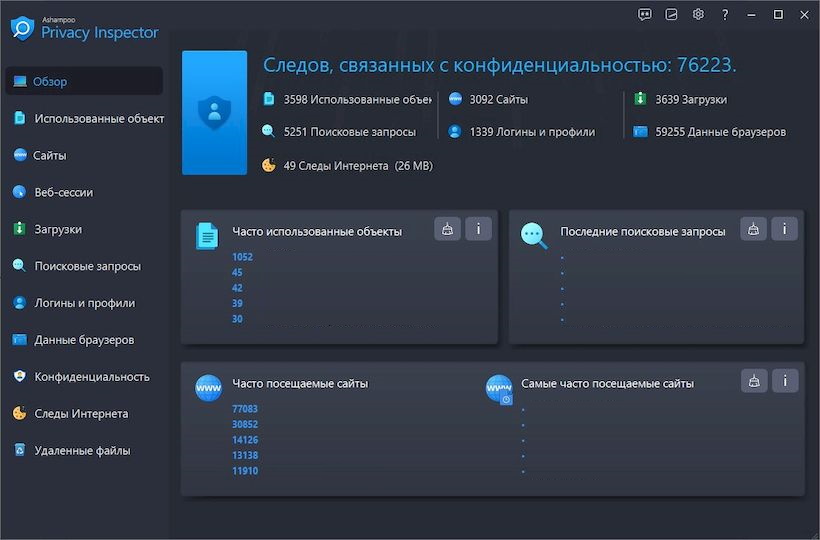Image resolution: width=820 pixels, height=540 pixels.
Task: Click the skin/appearance icon in title bar
Action: pyautogui.click(x=671, y=15)
